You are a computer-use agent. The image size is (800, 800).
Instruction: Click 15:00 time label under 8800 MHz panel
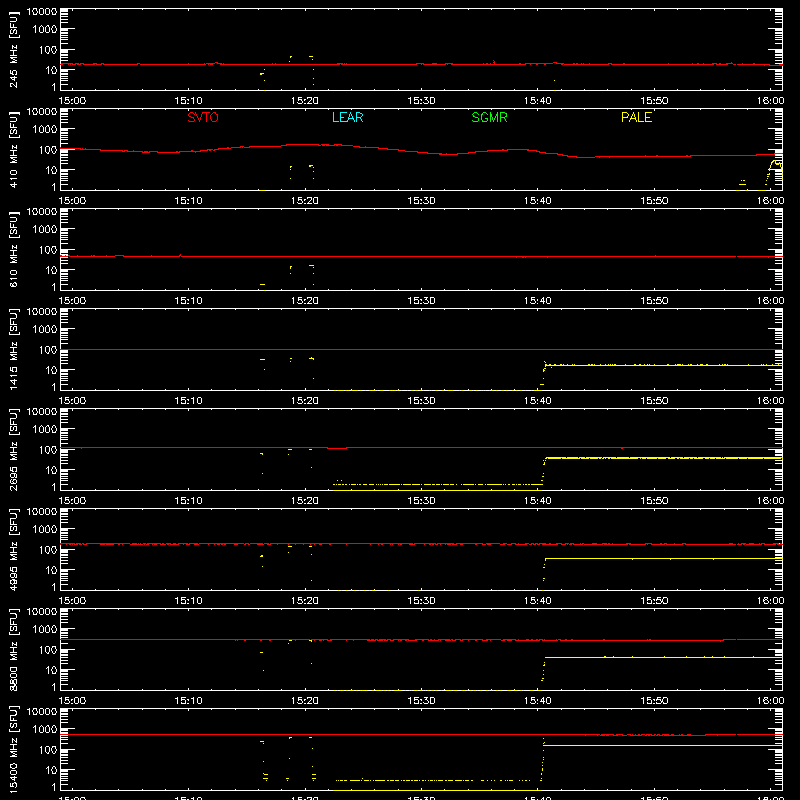(72, 701)
